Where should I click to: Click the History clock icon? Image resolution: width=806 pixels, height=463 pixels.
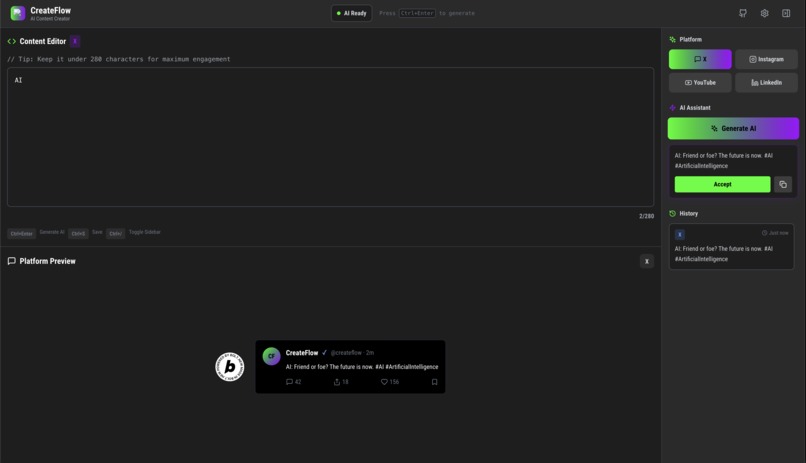(672, 214)
